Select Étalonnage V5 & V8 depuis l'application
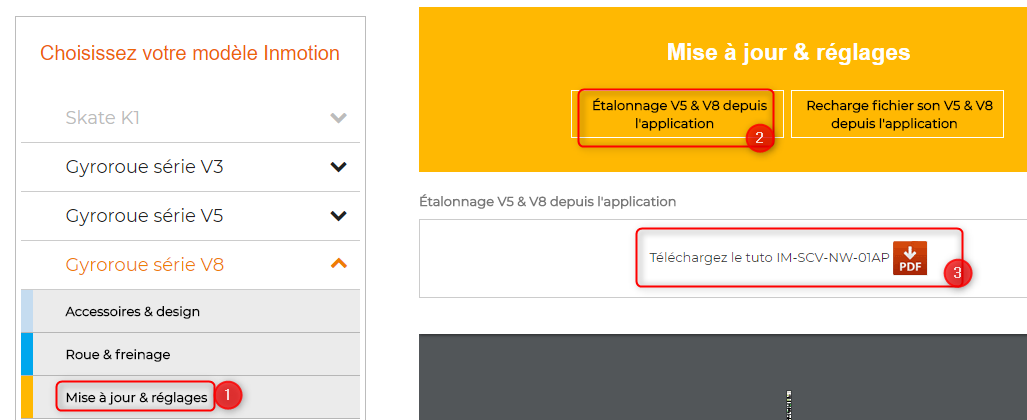Viewport: 1027px width, 420px height. click(679, 114)
